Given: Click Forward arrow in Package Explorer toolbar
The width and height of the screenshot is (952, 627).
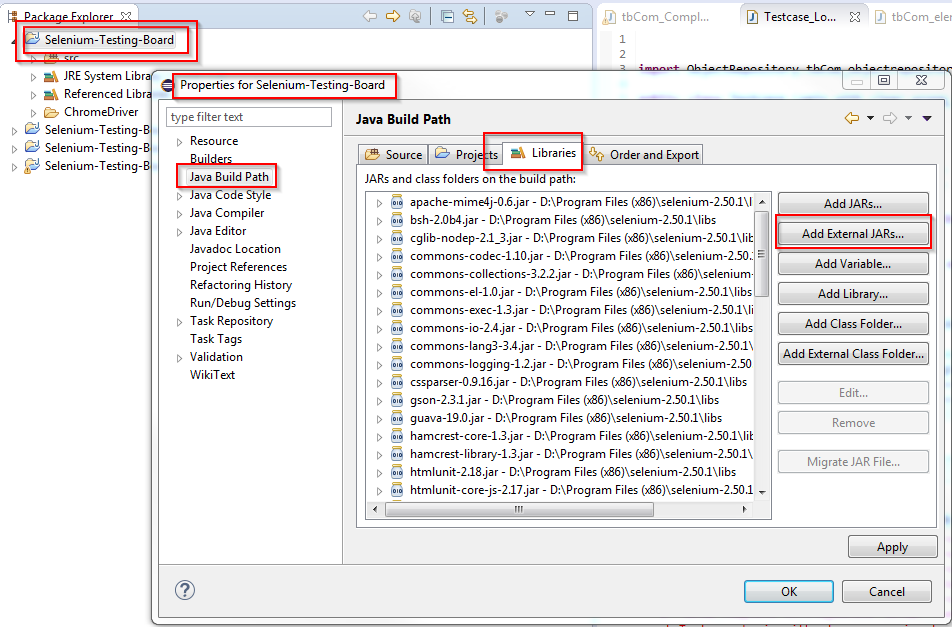Looking at the screenshot, I should (393, 16).
